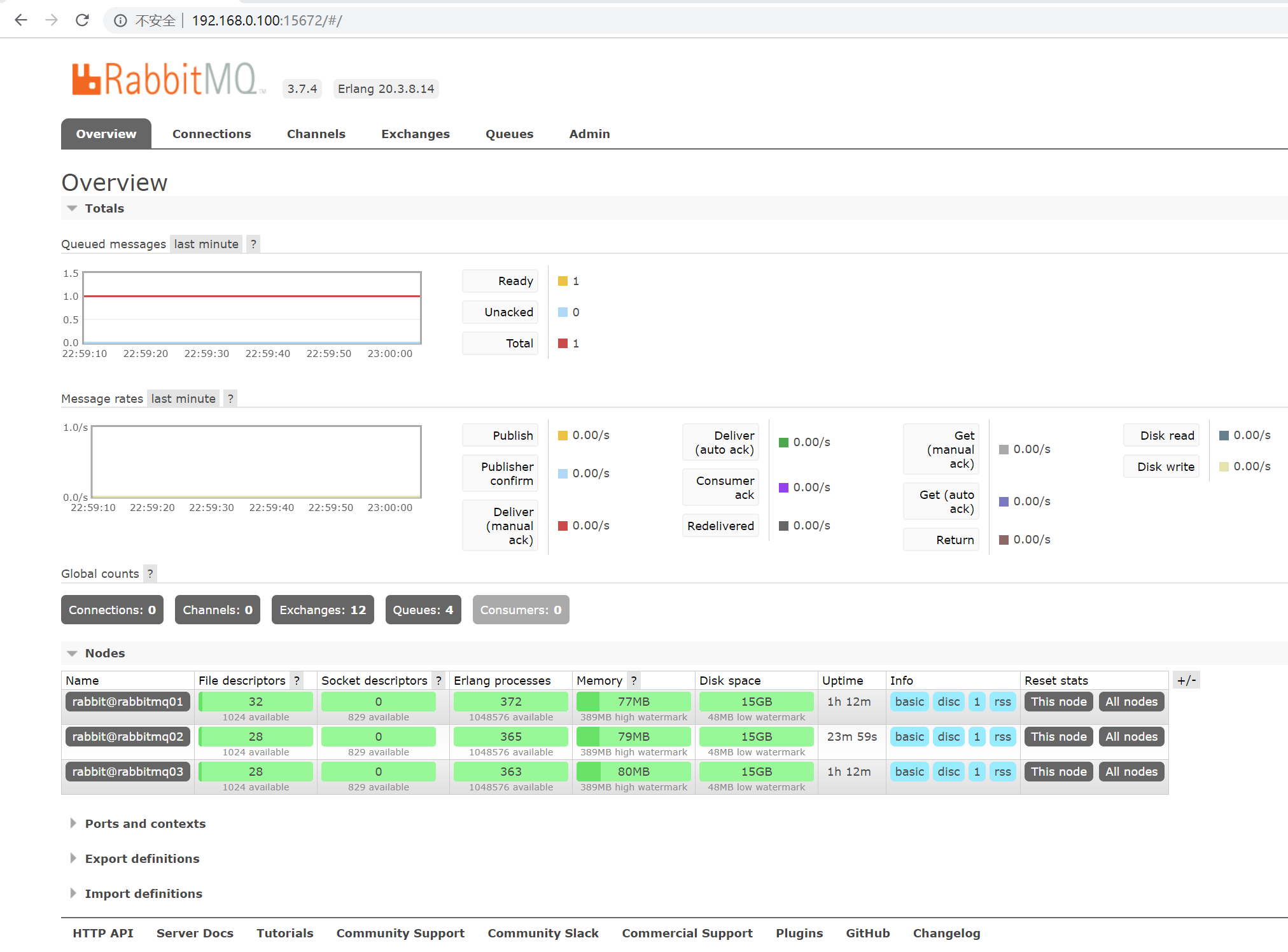
Task: Expand Export definitions section
Action: [142, 858]
